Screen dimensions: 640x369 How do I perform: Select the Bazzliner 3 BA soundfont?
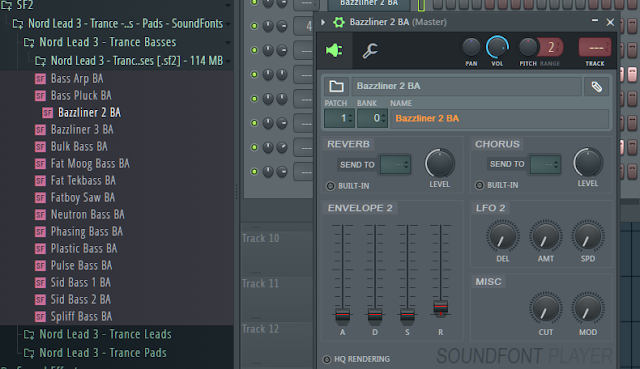point(75,129)
